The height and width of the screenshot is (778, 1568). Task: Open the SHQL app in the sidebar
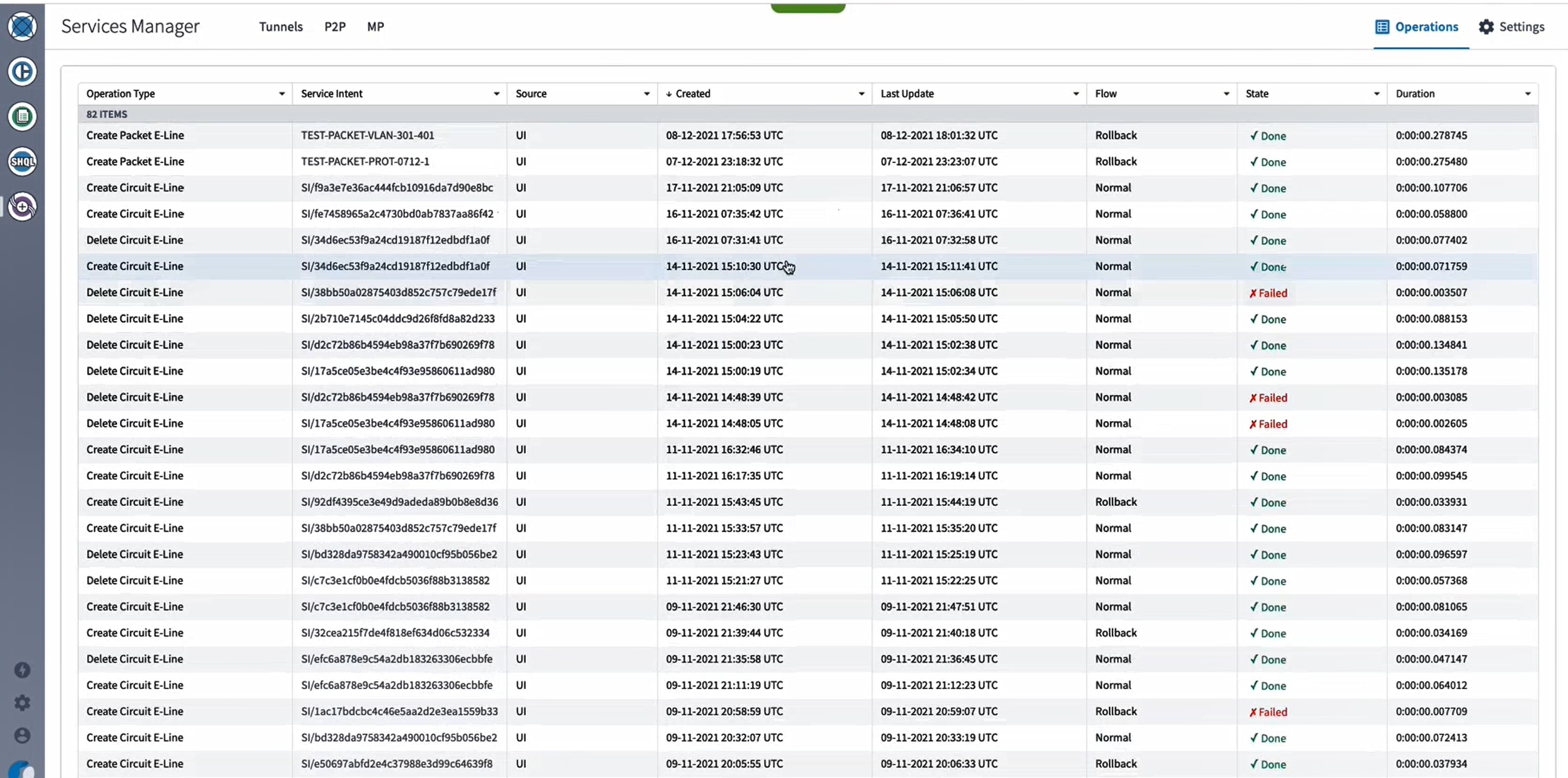click(22, 162)
